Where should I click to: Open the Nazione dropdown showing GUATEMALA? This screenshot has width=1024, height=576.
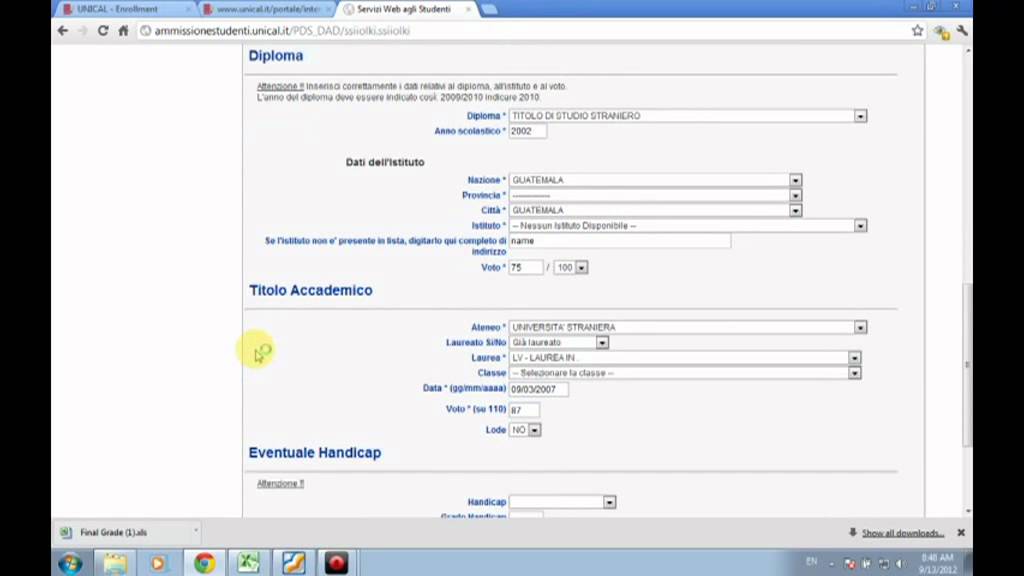[655, 180]
